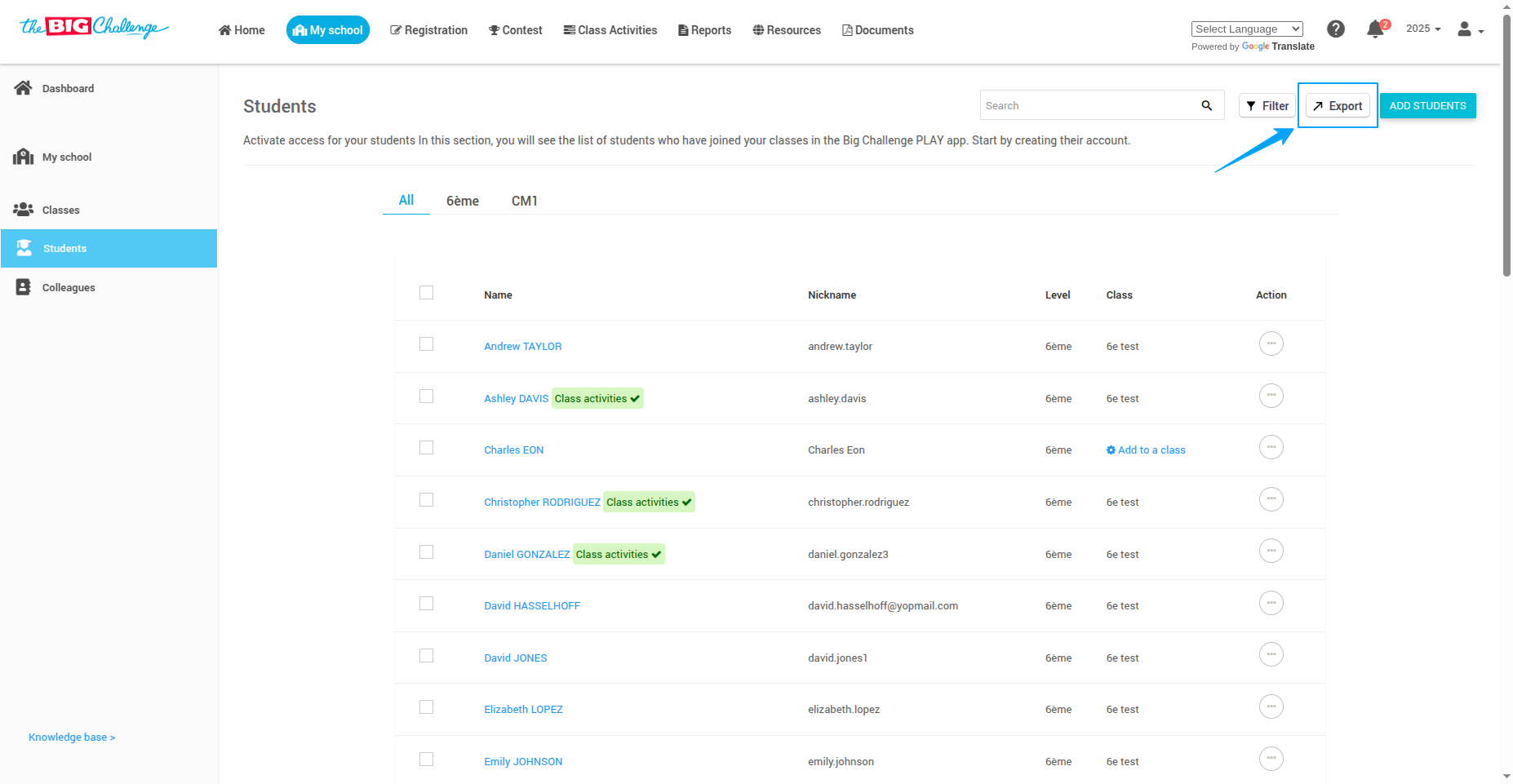Click the Colleagues icon in sidebar

point(23,287)
